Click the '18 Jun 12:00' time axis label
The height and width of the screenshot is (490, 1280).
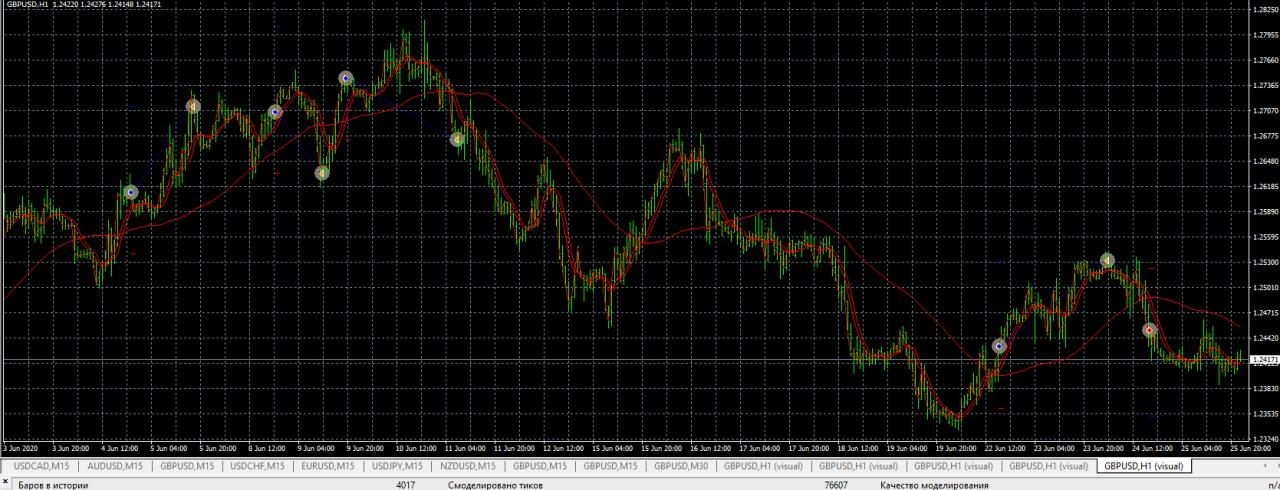tap(856, 449)
